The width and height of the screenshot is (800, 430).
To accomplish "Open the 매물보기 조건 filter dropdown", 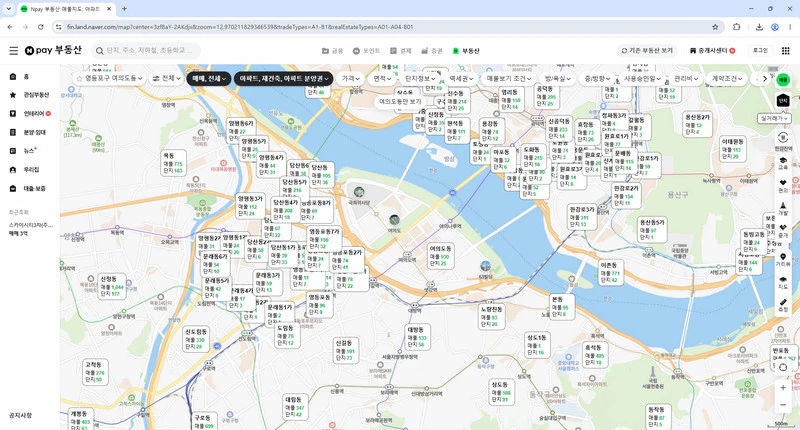I will pos(509,79).
